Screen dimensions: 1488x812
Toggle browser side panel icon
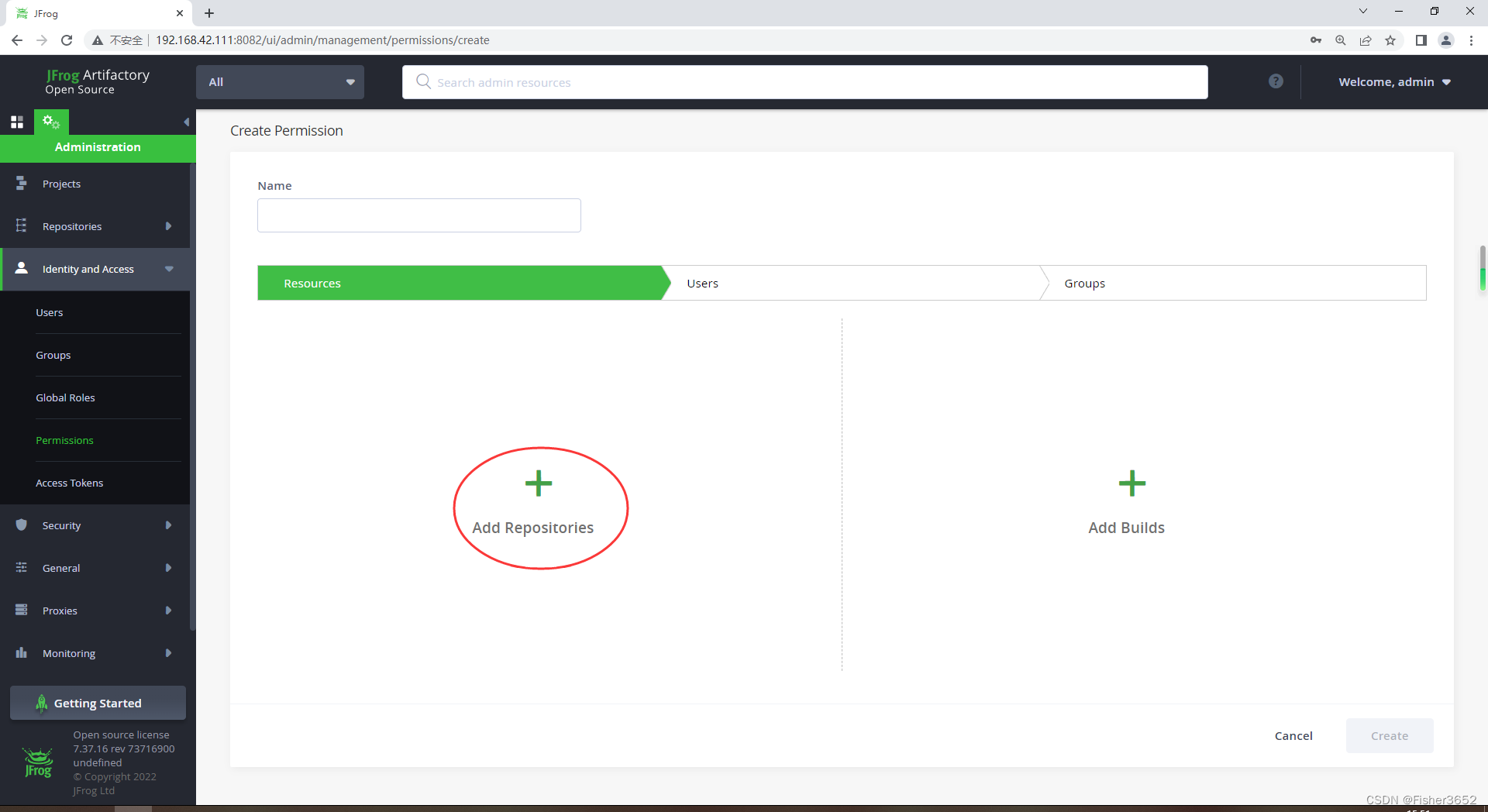[x=1421, y=40]
